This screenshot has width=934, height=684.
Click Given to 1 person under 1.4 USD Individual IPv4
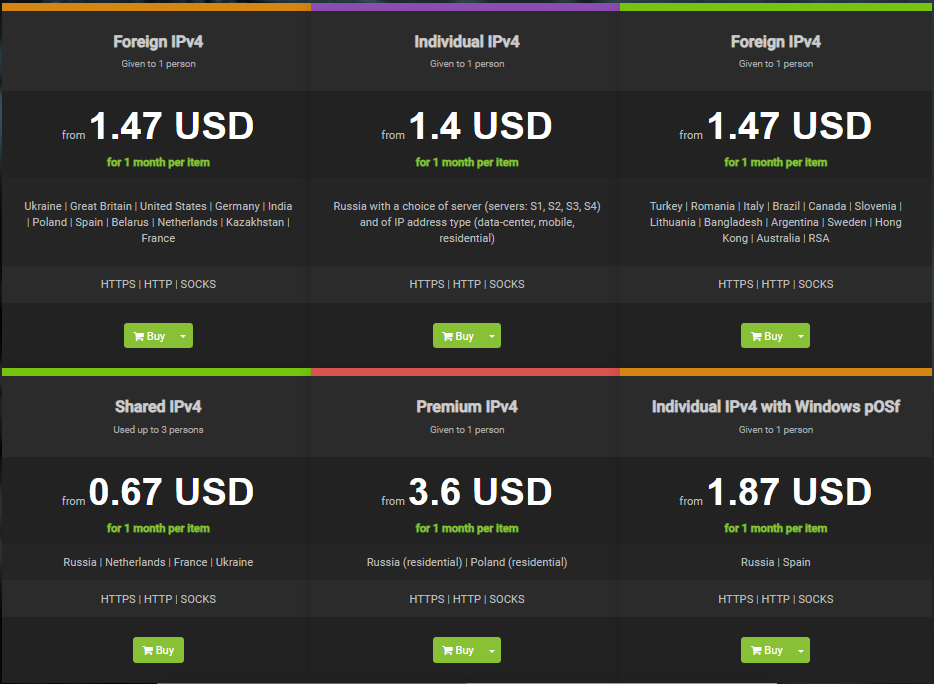pyautogui.click(x=467, y=64)
